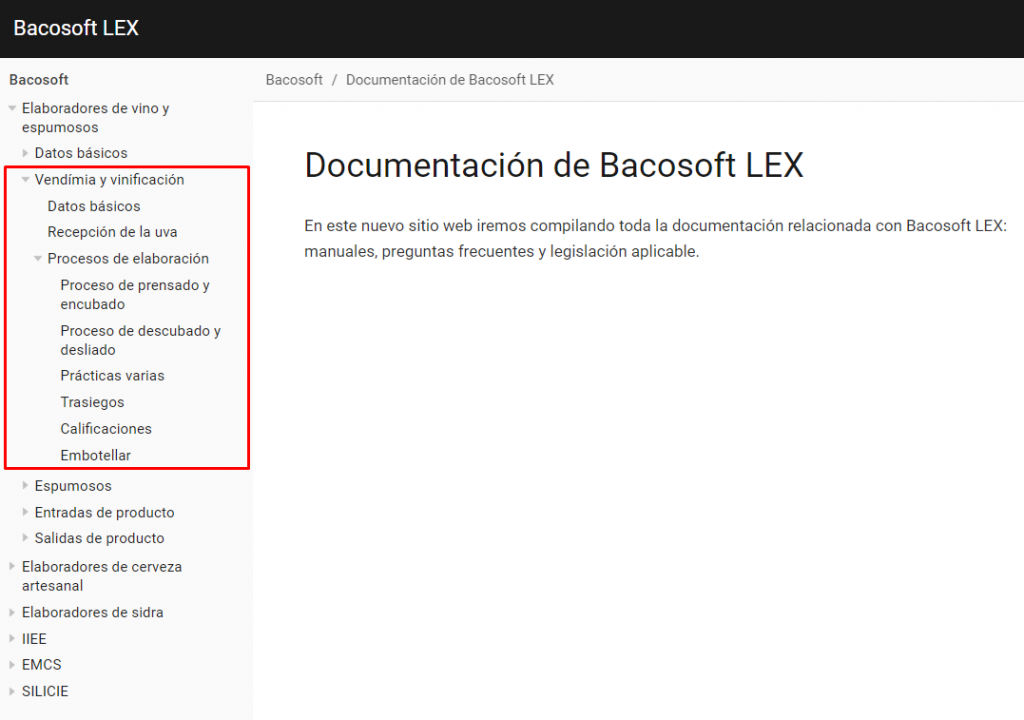Open Datos básicos under Elaboradores de vino
Viewport: 1024px width, 720px height.
click(x=81, y=153)
